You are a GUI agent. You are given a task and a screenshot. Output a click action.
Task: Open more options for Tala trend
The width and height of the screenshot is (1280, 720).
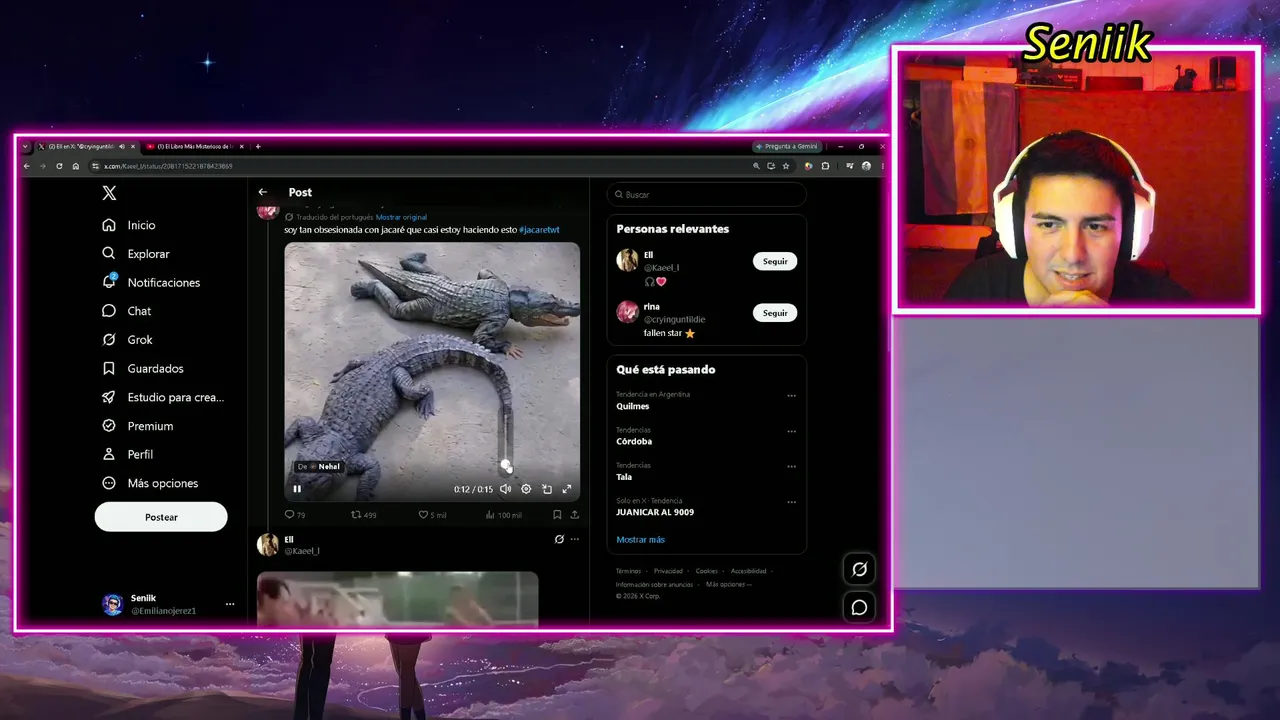(791, 466)
